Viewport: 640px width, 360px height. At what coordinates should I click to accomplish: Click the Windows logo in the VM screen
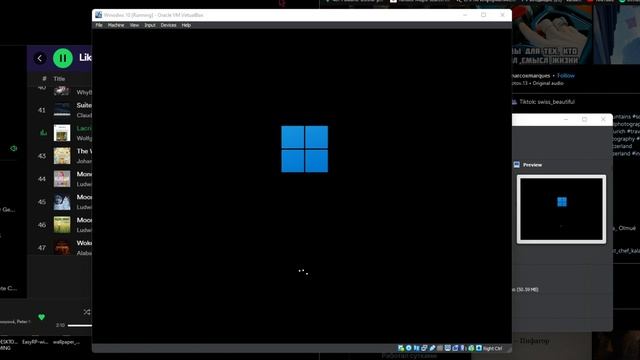click(304, 149)
